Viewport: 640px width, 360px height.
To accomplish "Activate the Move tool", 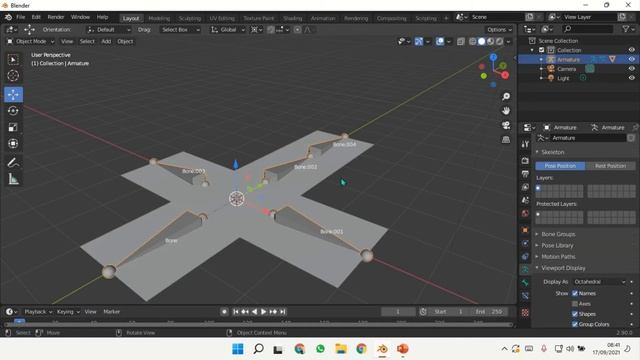I will (13, 94).
